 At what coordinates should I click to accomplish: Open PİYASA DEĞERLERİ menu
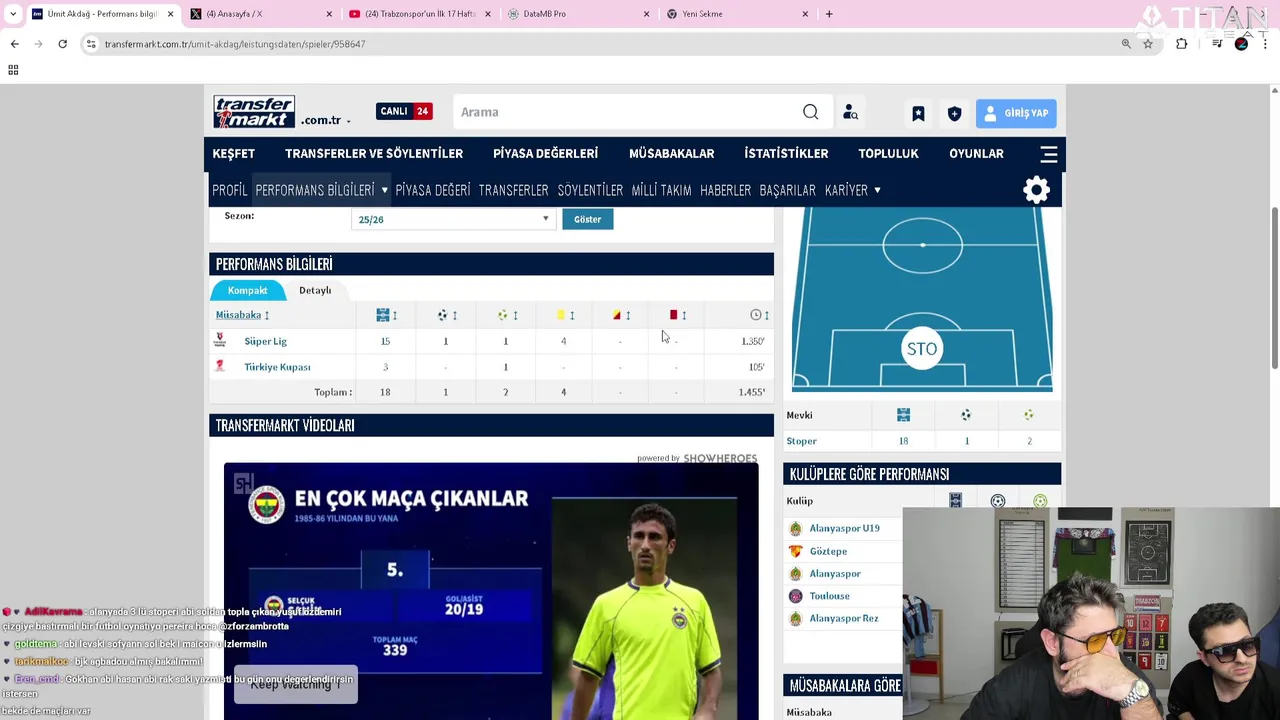[x=545, y=154]
